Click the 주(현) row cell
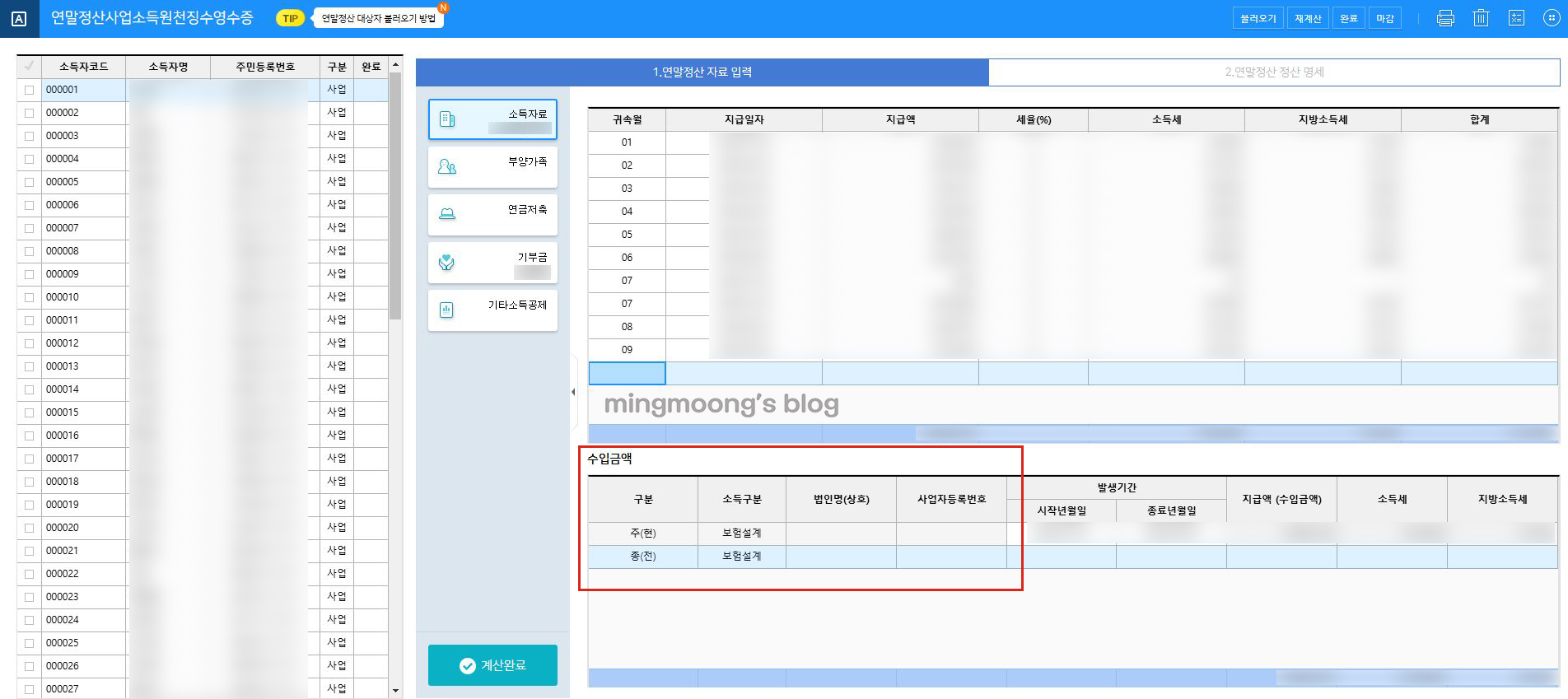Viewport: 1568px width, 699px height. [x=643, y=534]
